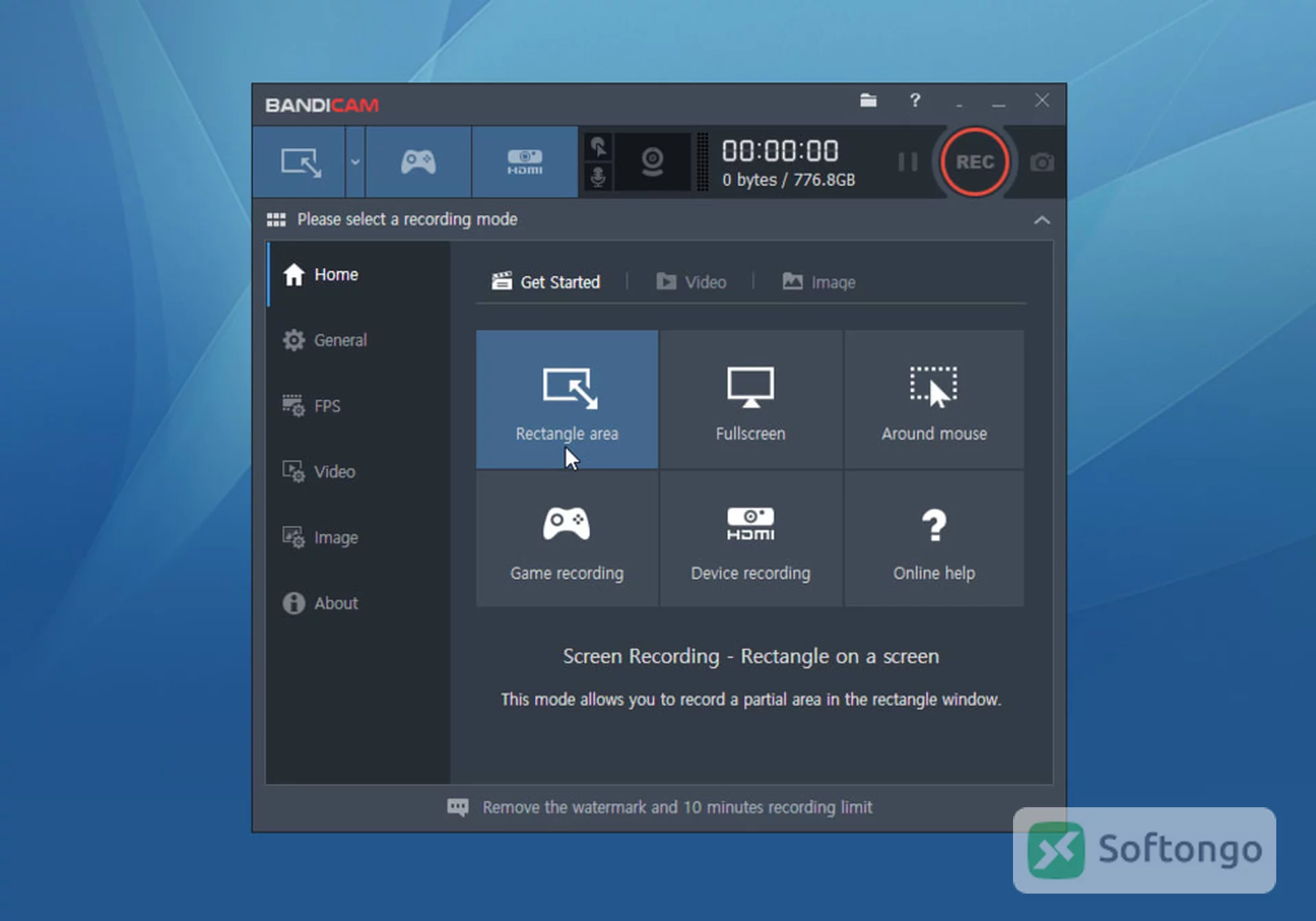The width and height of the screenshot is (1316, 921).
Task: Choose the Game recording tile
Action: pyautogui.click(x=567, y=539)
